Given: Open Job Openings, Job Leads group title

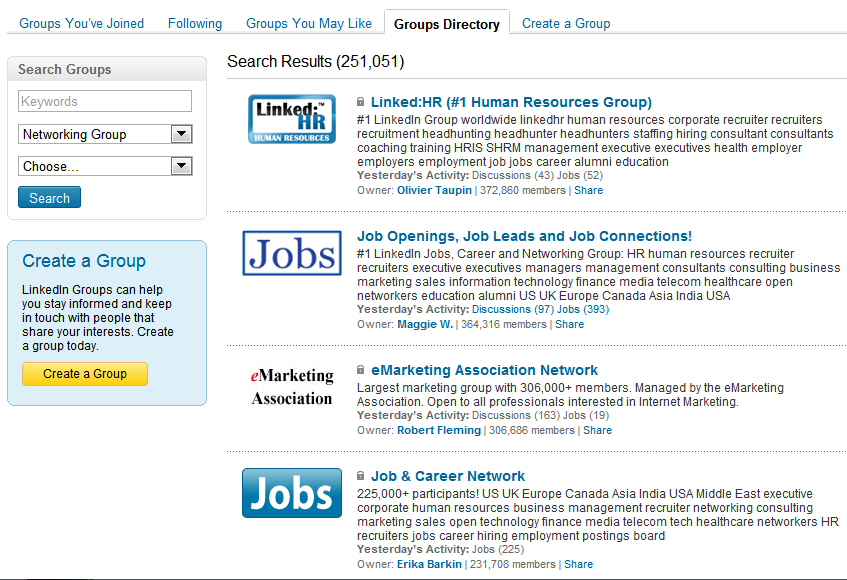Looking at the screenshot, I should click(524, 236).
